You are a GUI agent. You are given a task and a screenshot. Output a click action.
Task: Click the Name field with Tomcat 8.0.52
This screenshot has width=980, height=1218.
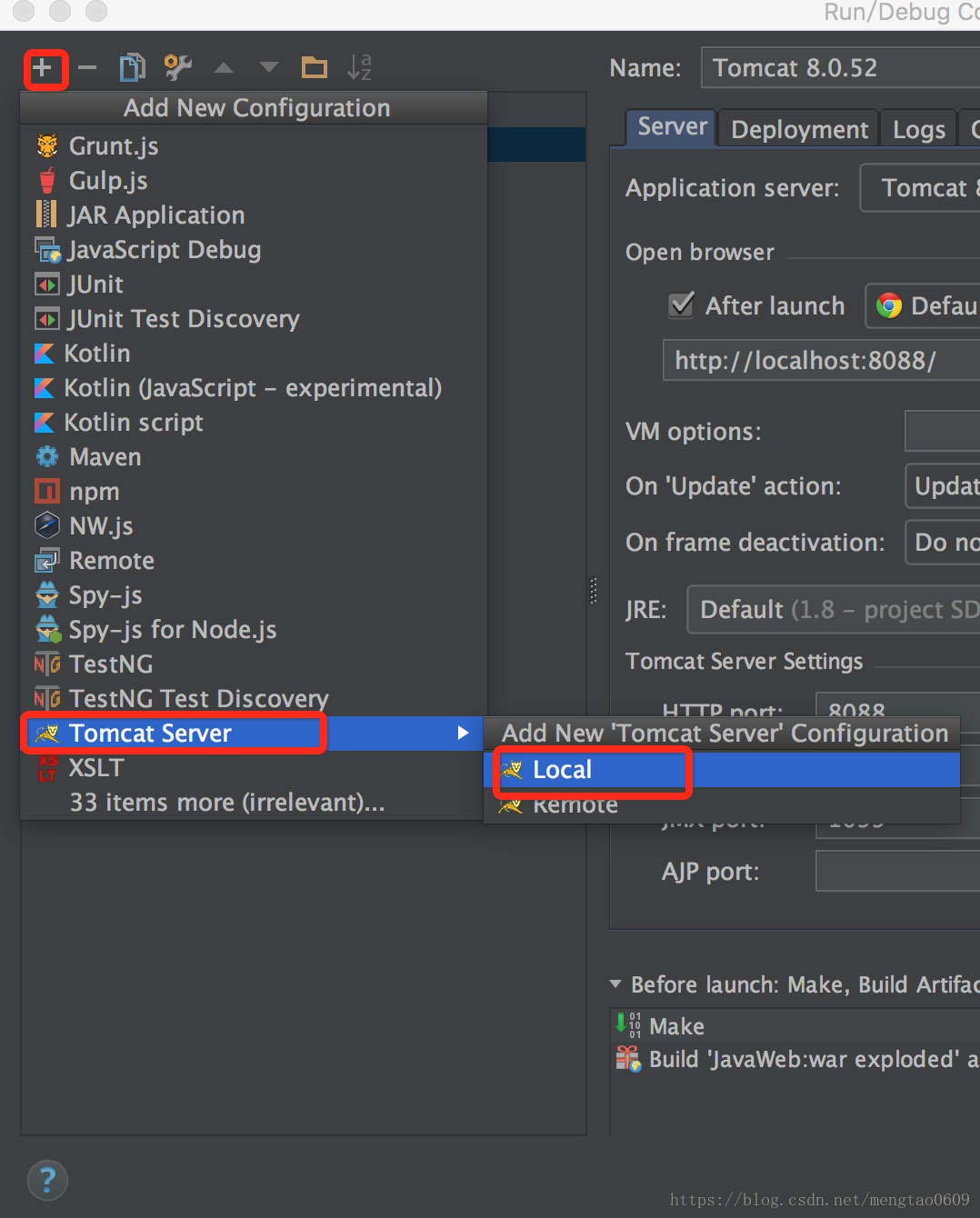pyautogui.click(x=841, y=68)
